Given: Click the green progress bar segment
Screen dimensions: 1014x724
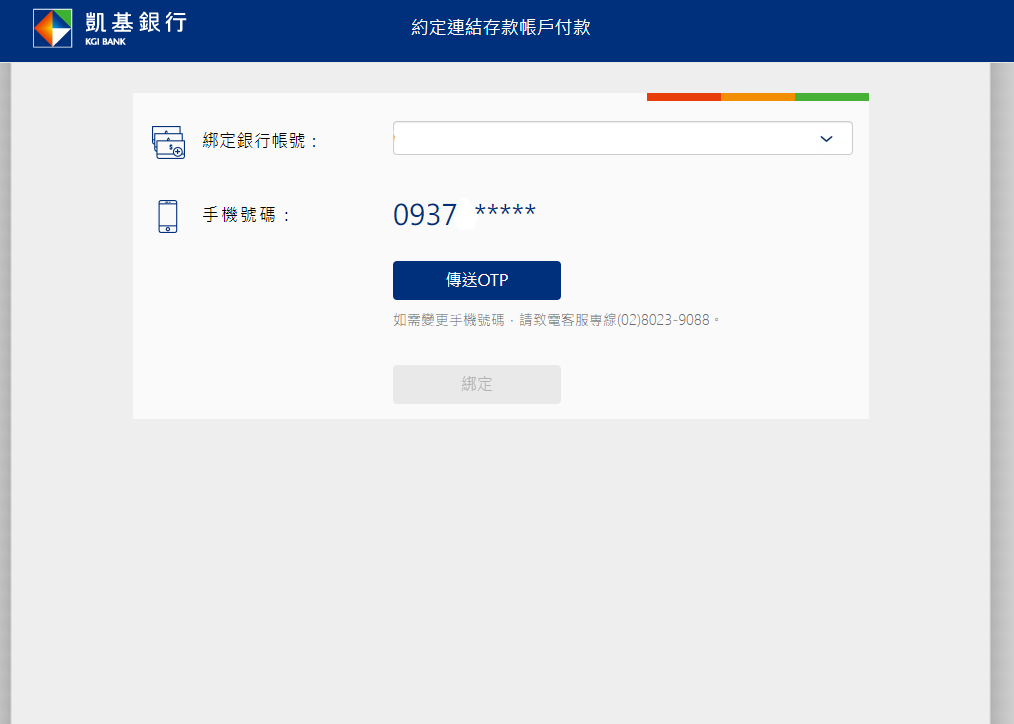Looking at the screenshot, I should tap(832, 97).
